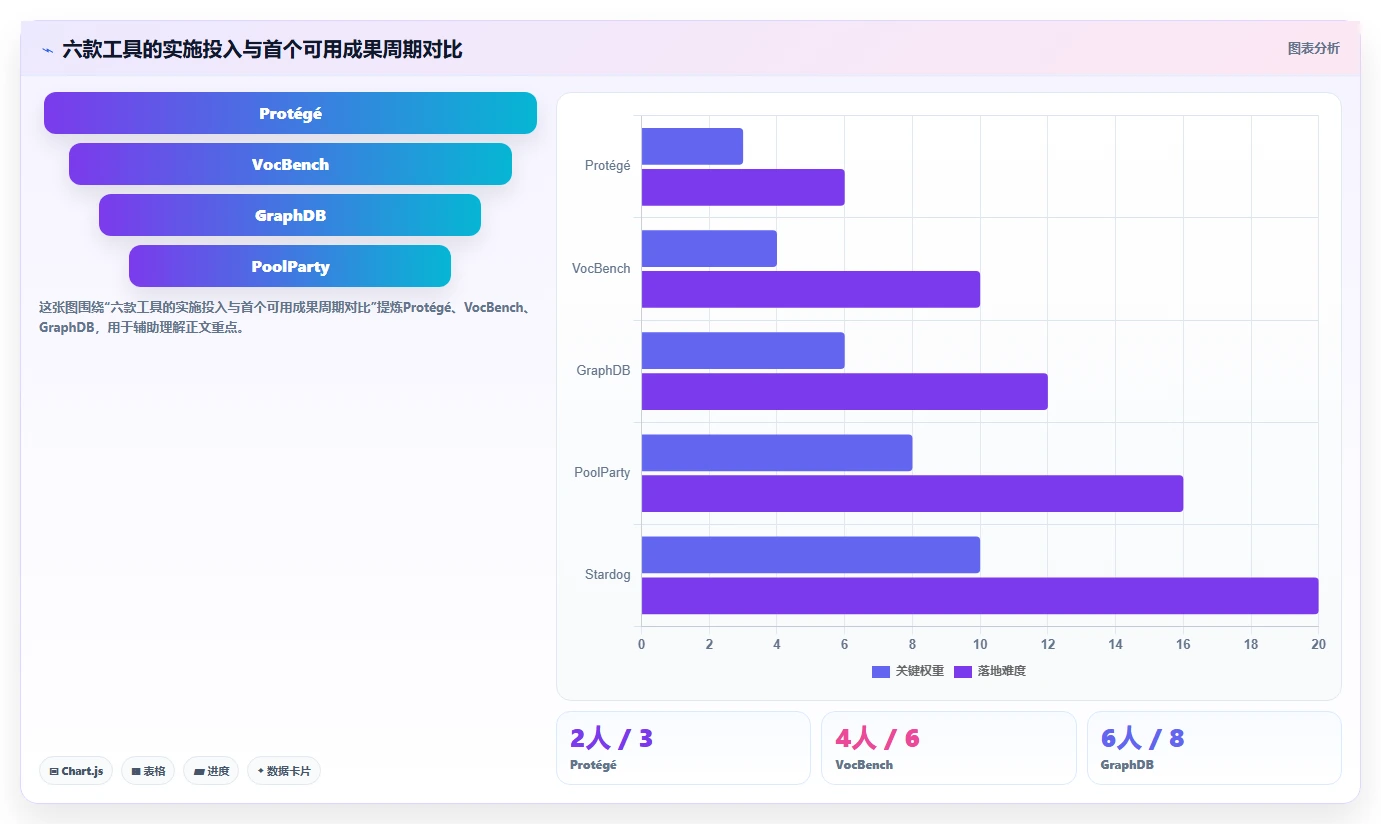The height and width of the screenshot is (824, 1381).
Task: Click the VocBench y-axis label
Action: click(x=601, y=268)
